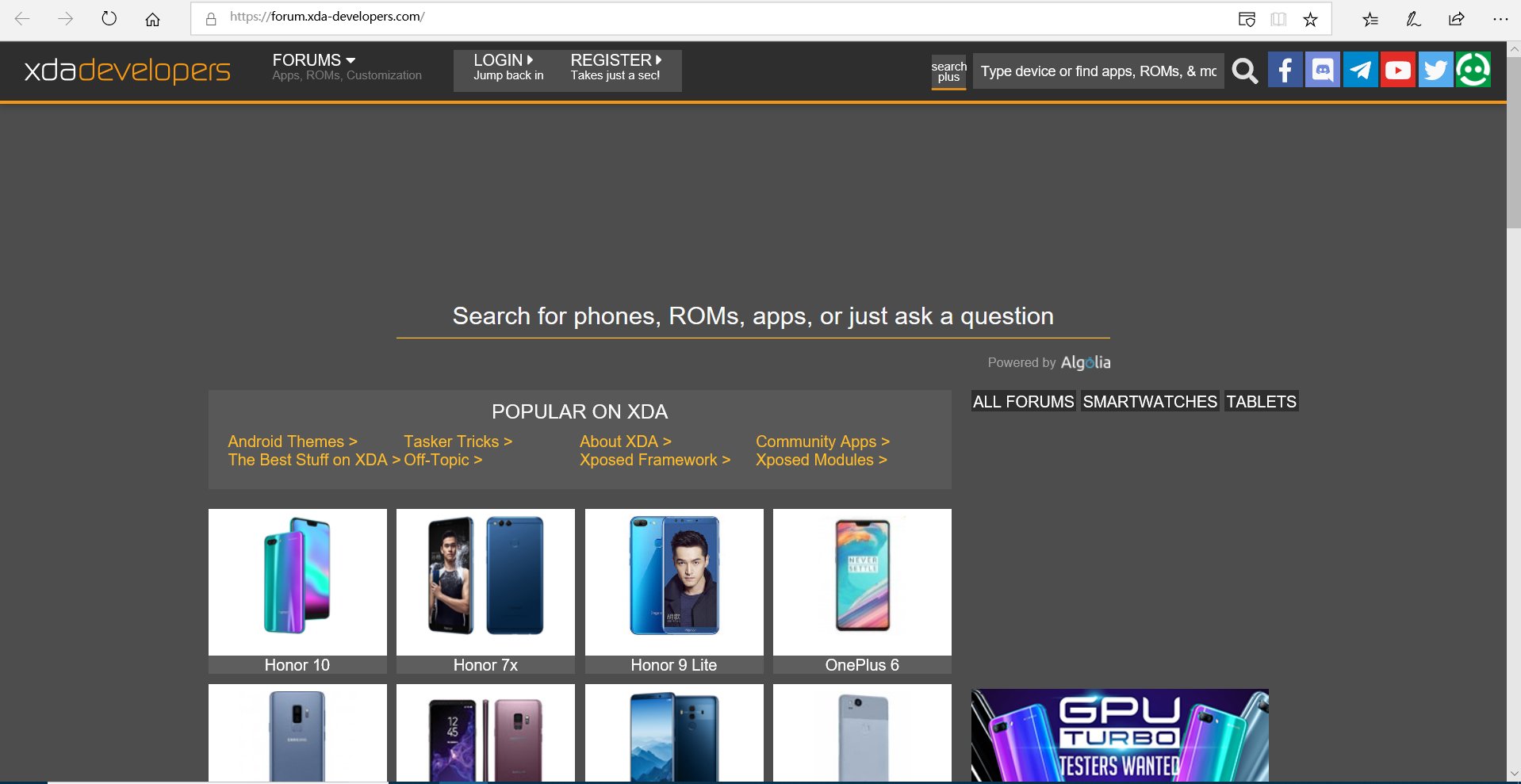Expand the REGISTER menu
This screenshot has width=1521, height=784.
pyautogui.click(x=616, y=67)
